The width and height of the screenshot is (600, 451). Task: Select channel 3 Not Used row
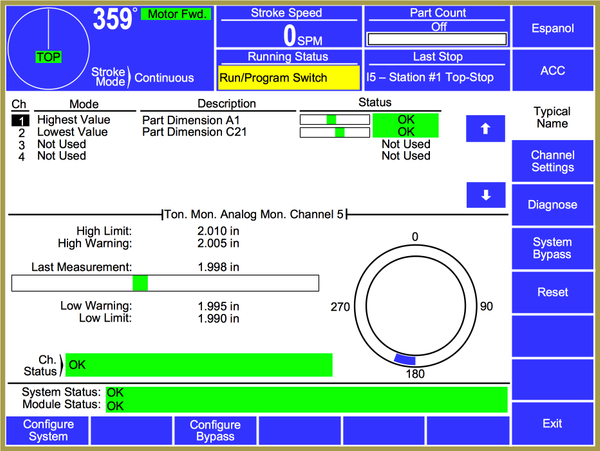(62, 144)
